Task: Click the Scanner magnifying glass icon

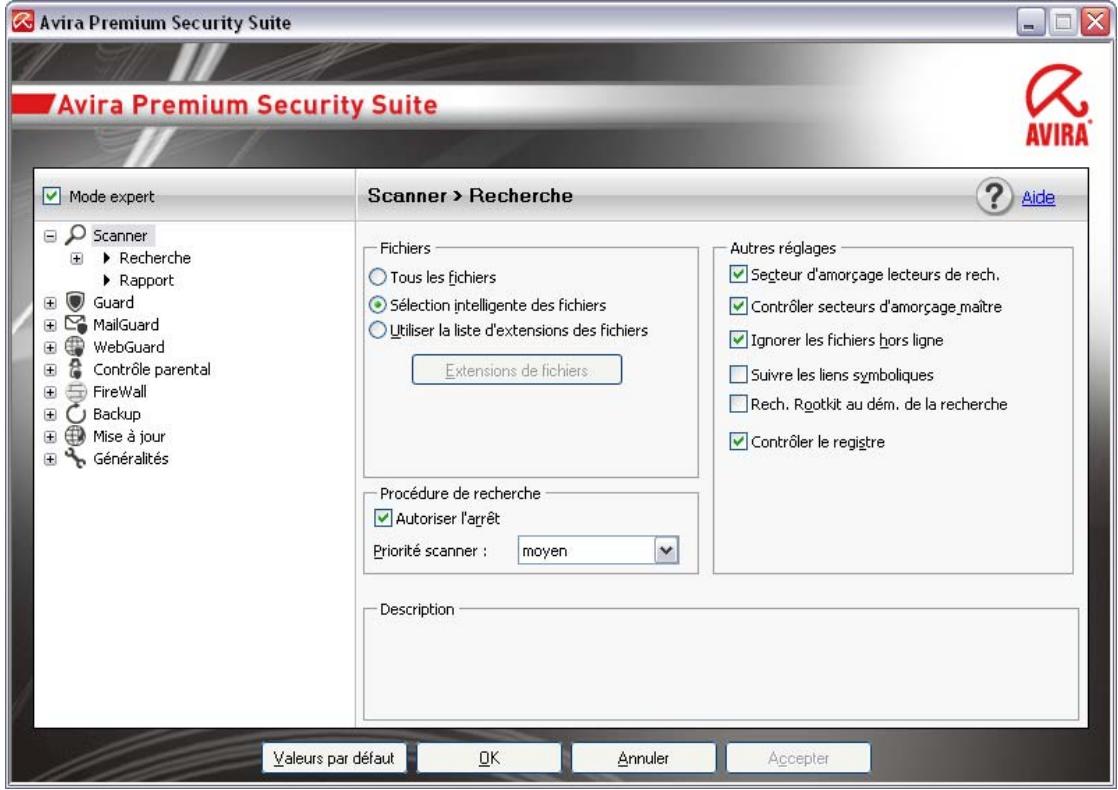Action: tap(75, 235)
